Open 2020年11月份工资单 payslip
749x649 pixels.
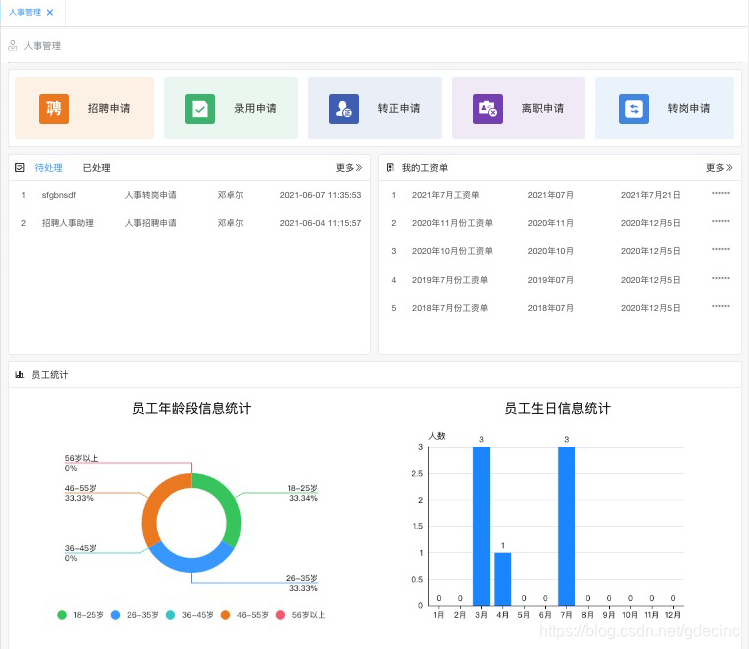click(452, 223)
